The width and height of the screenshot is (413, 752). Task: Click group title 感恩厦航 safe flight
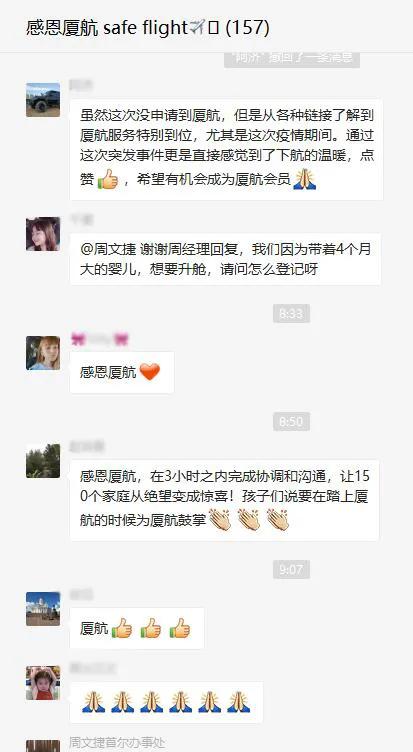[148, 27]
